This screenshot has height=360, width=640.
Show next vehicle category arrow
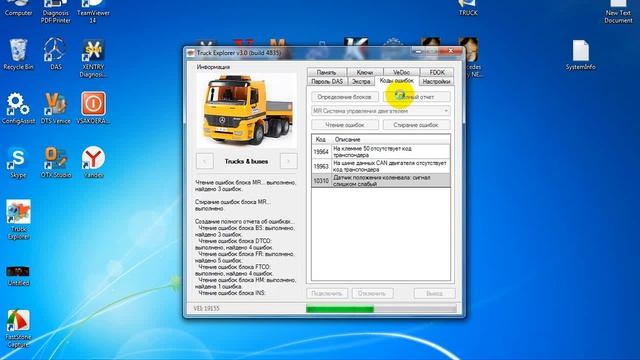pos(289,161)
